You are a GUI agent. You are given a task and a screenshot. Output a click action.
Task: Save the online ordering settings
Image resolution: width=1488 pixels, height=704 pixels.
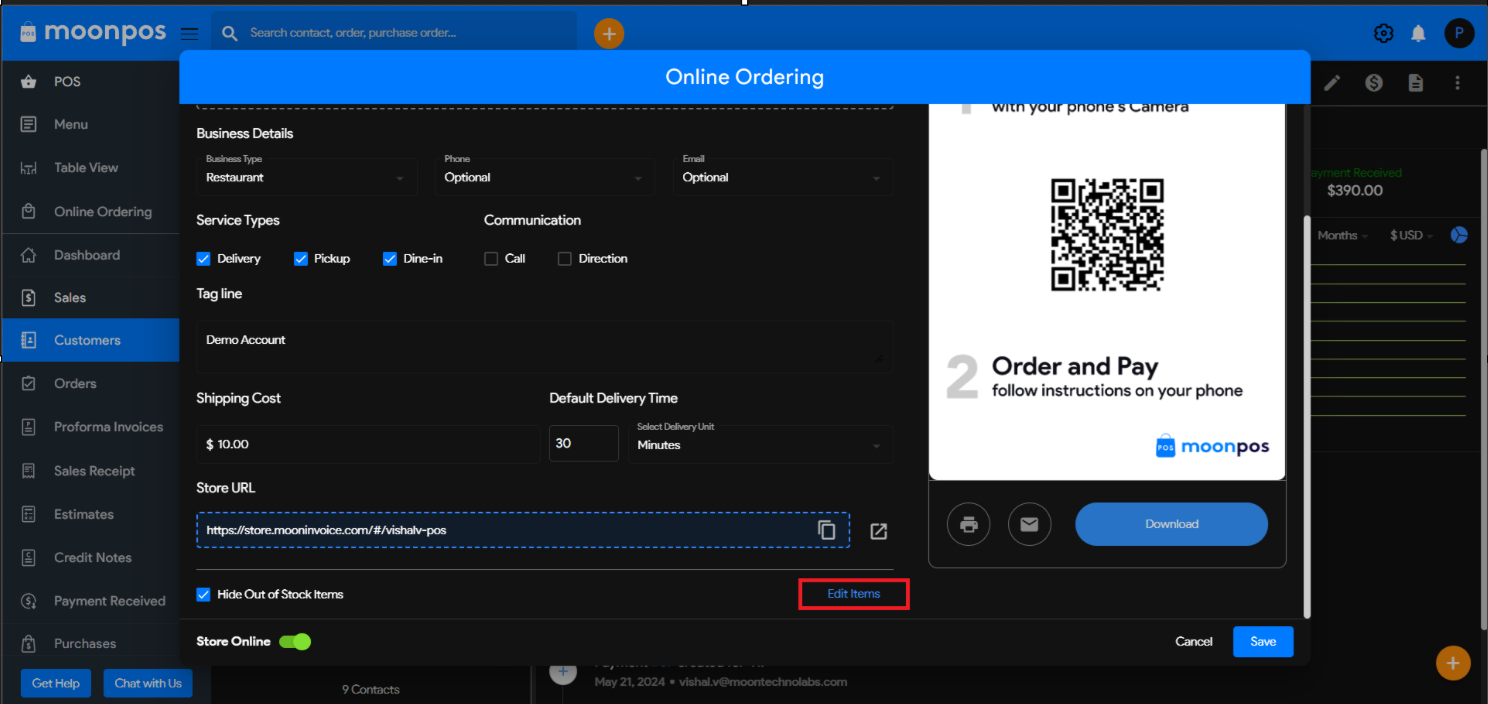pyautogui.click(x=1262, y=641)
